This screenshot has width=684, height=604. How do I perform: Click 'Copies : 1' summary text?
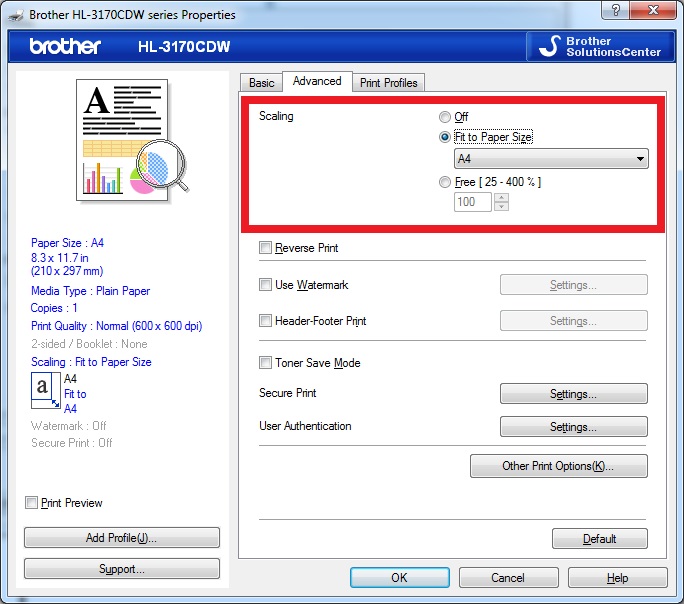click(54, 308)
